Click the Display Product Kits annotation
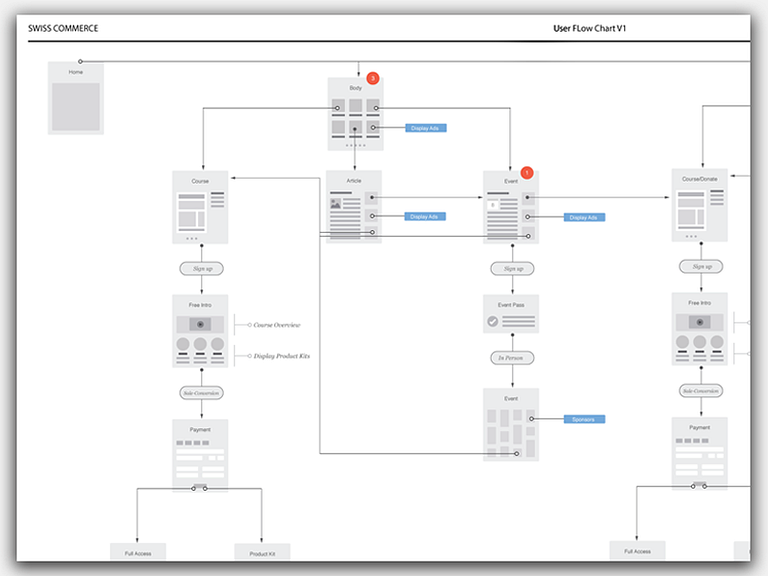Viewport: 768px width, 576px height. click(x=282, y=356)
